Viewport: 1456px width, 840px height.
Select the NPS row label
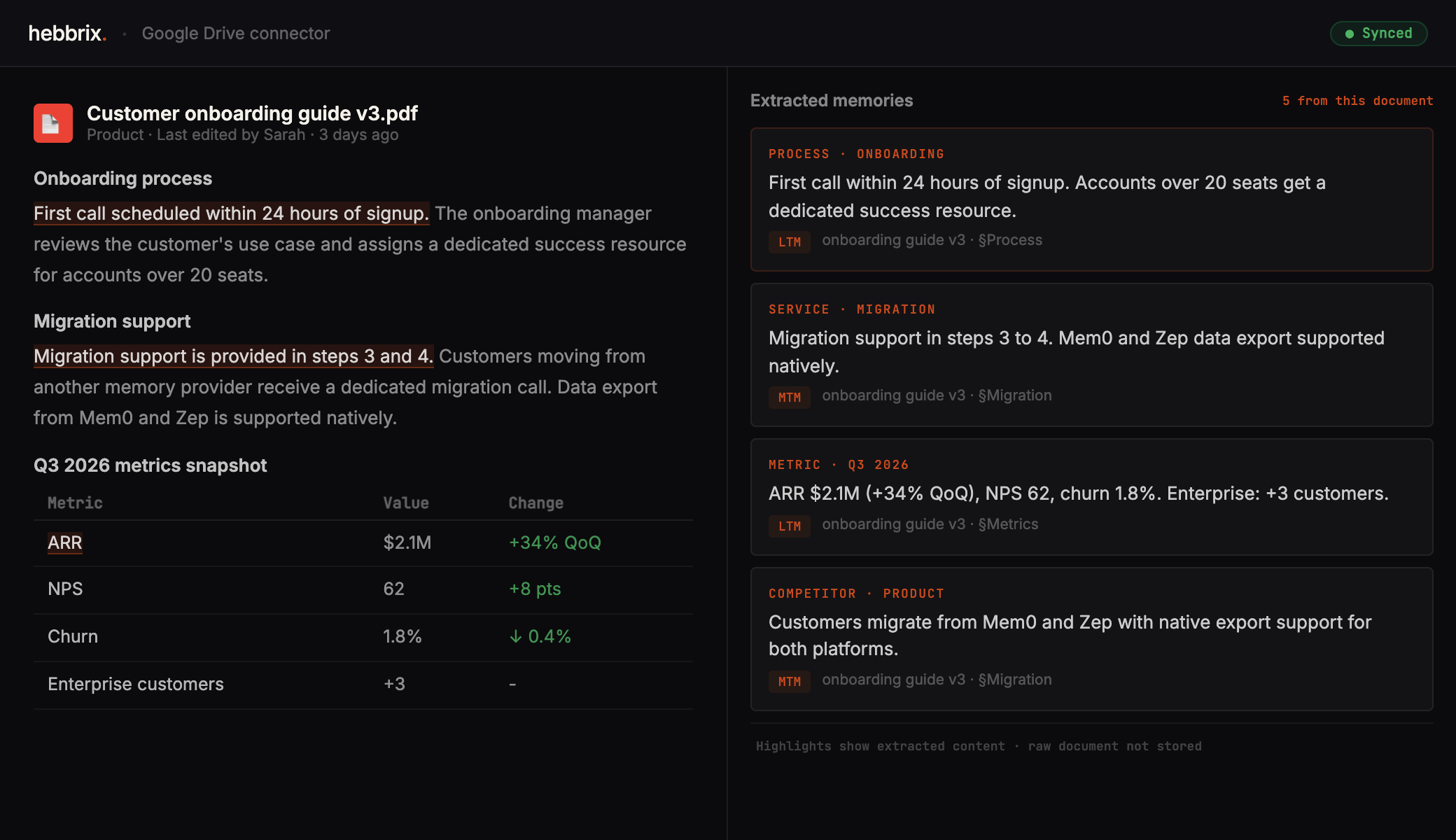[65, 589]
